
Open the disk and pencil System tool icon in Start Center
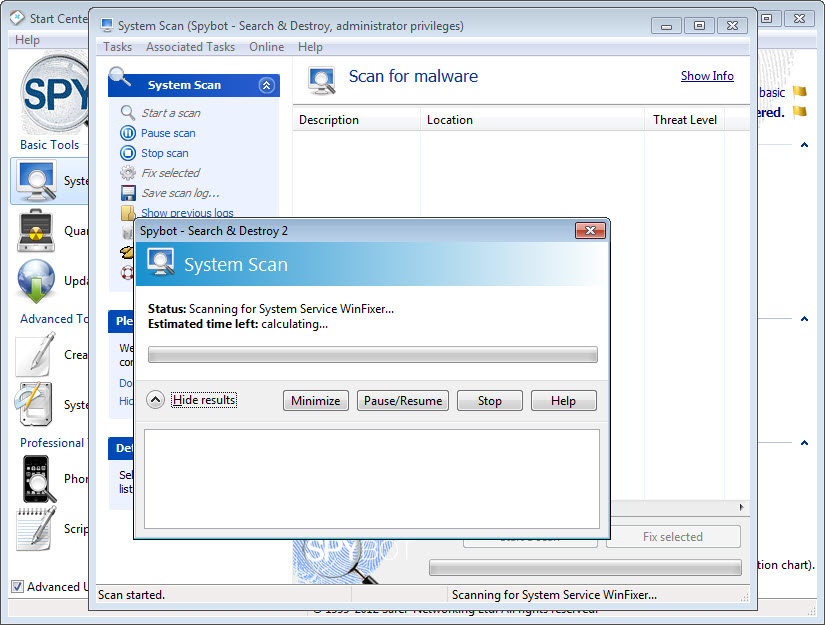coord(34,404)
